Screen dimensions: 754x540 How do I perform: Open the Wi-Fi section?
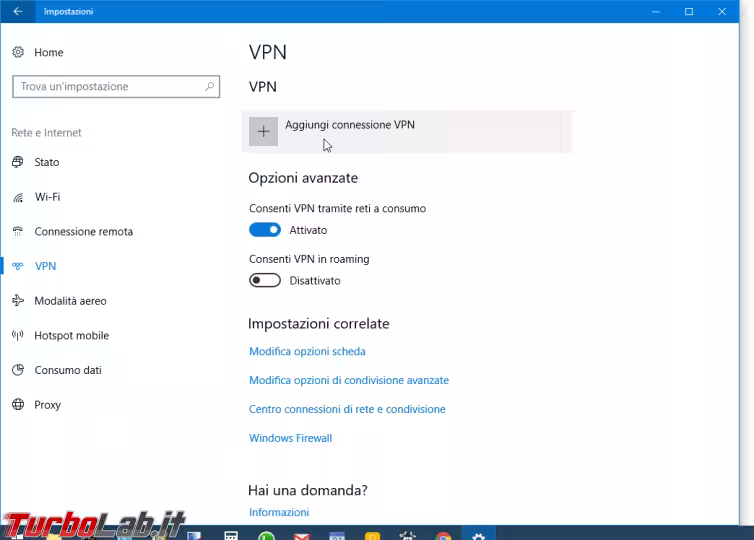coord(47,197)
